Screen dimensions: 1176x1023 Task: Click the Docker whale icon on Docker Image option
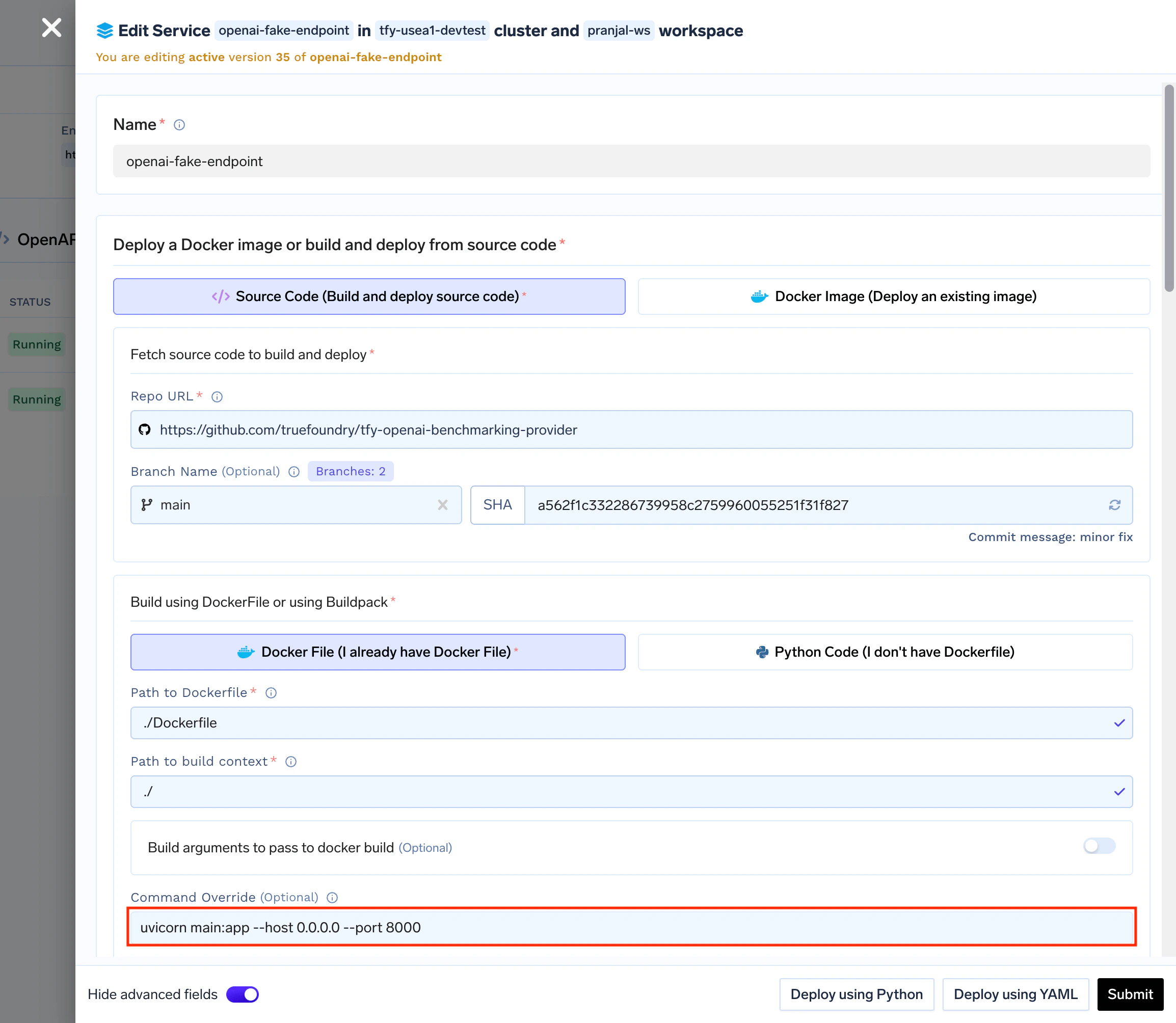tap(759, 297)
